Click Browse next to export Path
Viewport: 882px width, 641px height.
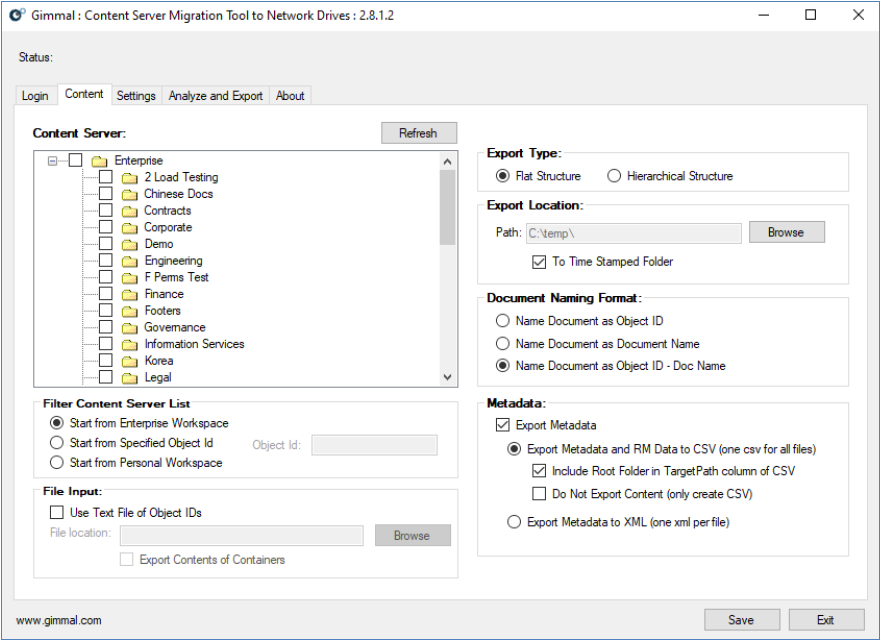(786, 232)
